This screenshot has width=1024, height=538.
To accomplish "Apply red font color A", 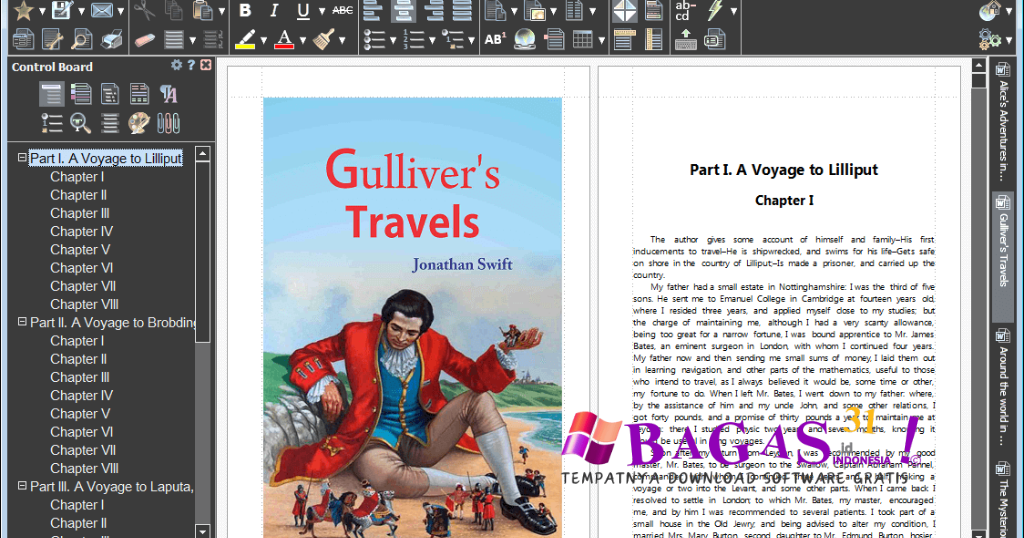I will 284,40.
